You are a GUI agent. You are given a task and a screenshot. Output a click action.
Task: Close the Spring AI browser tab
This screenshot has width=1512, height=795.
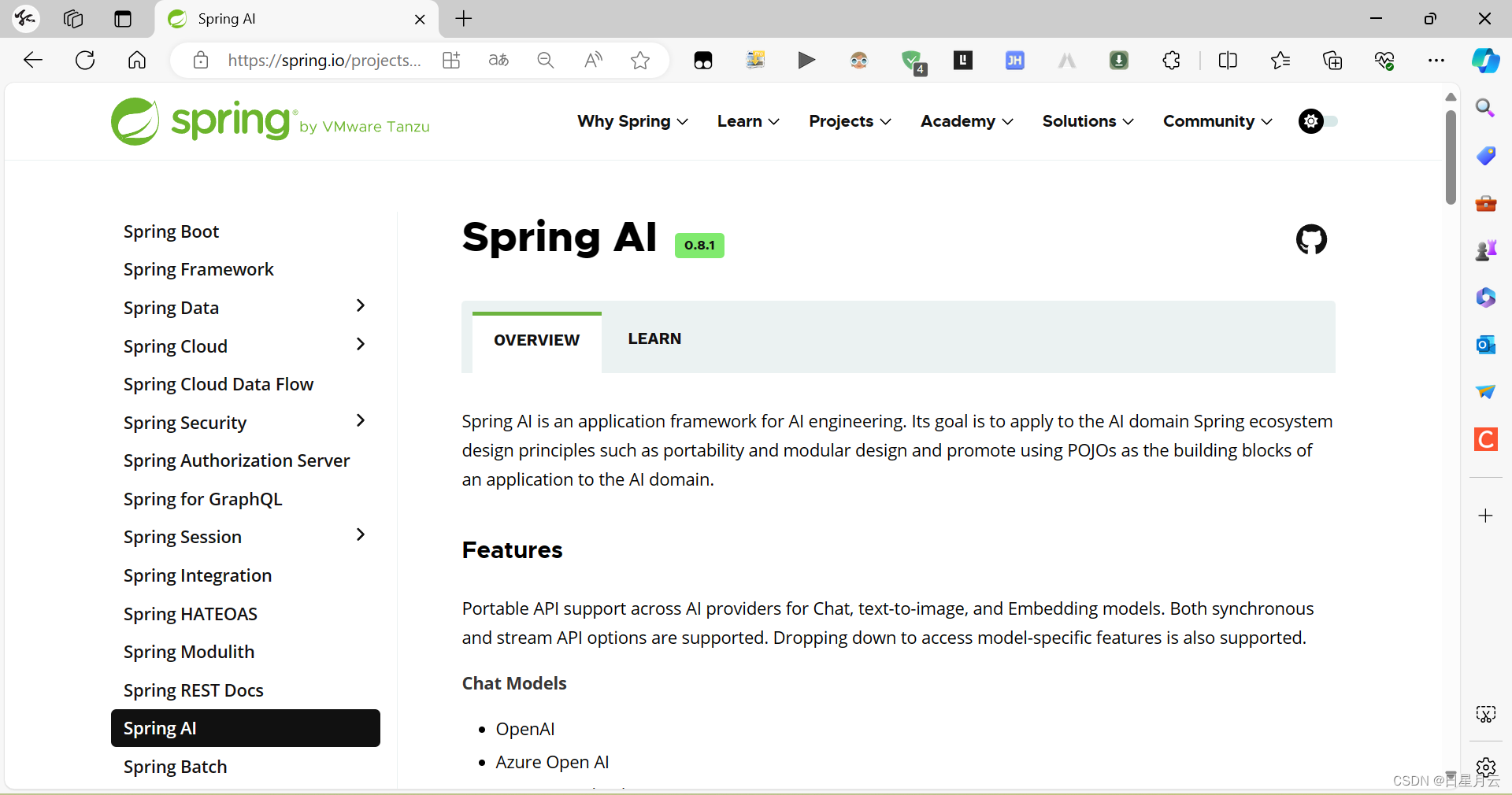click(x=420, y=20)
